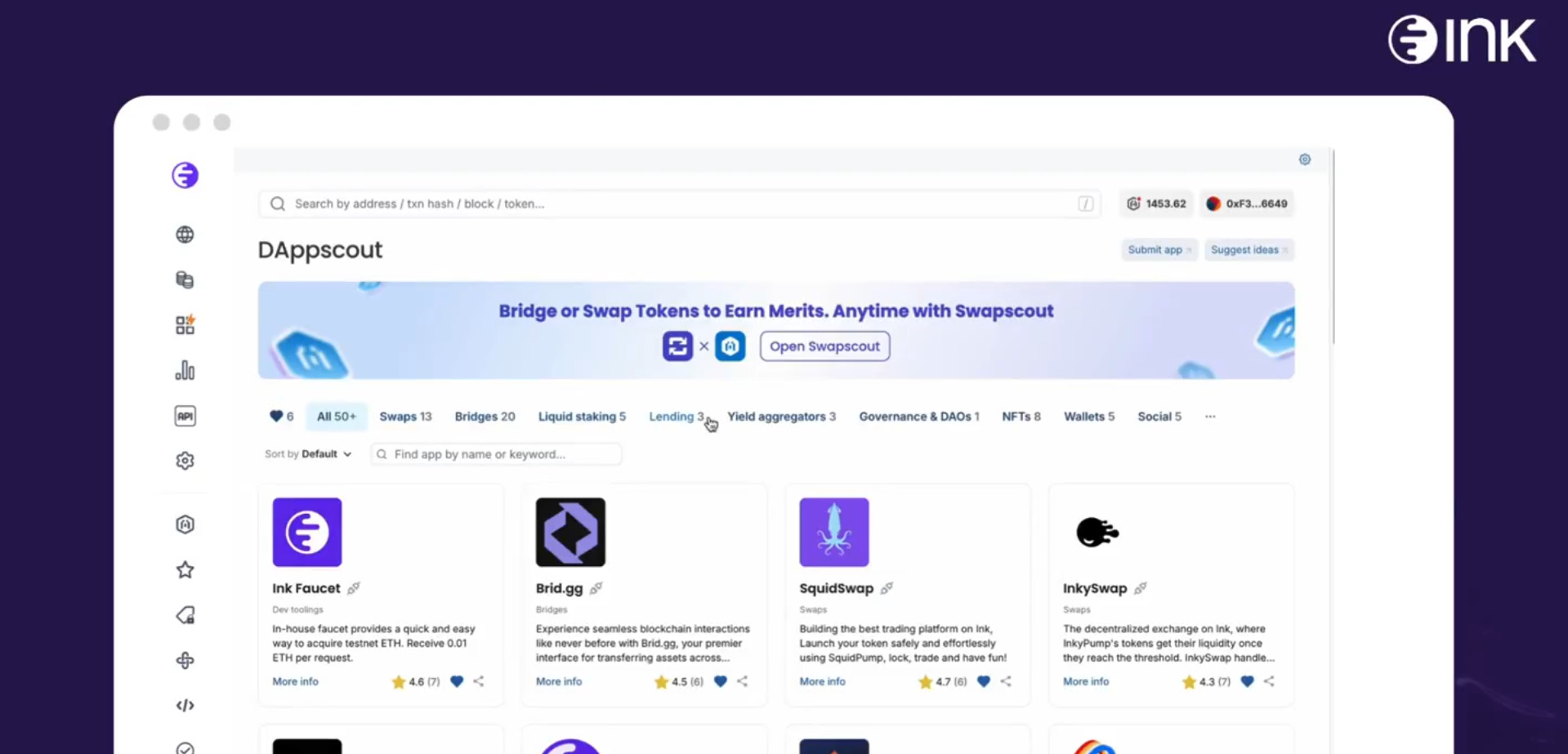Viewport: 1568px width, 754px height.
Task: Click More info on Ink Faucet card
Action: [295, 681]
